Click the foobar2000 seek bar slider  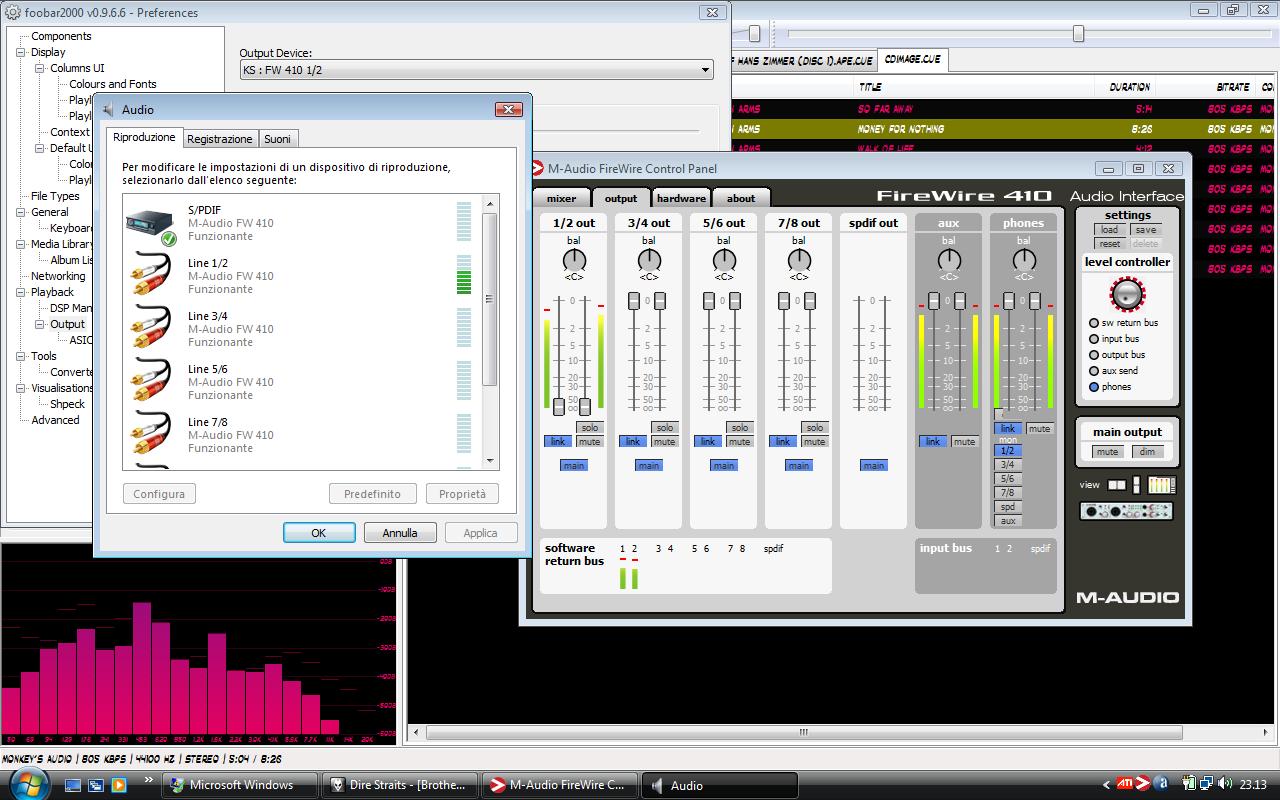point(1078,34)
